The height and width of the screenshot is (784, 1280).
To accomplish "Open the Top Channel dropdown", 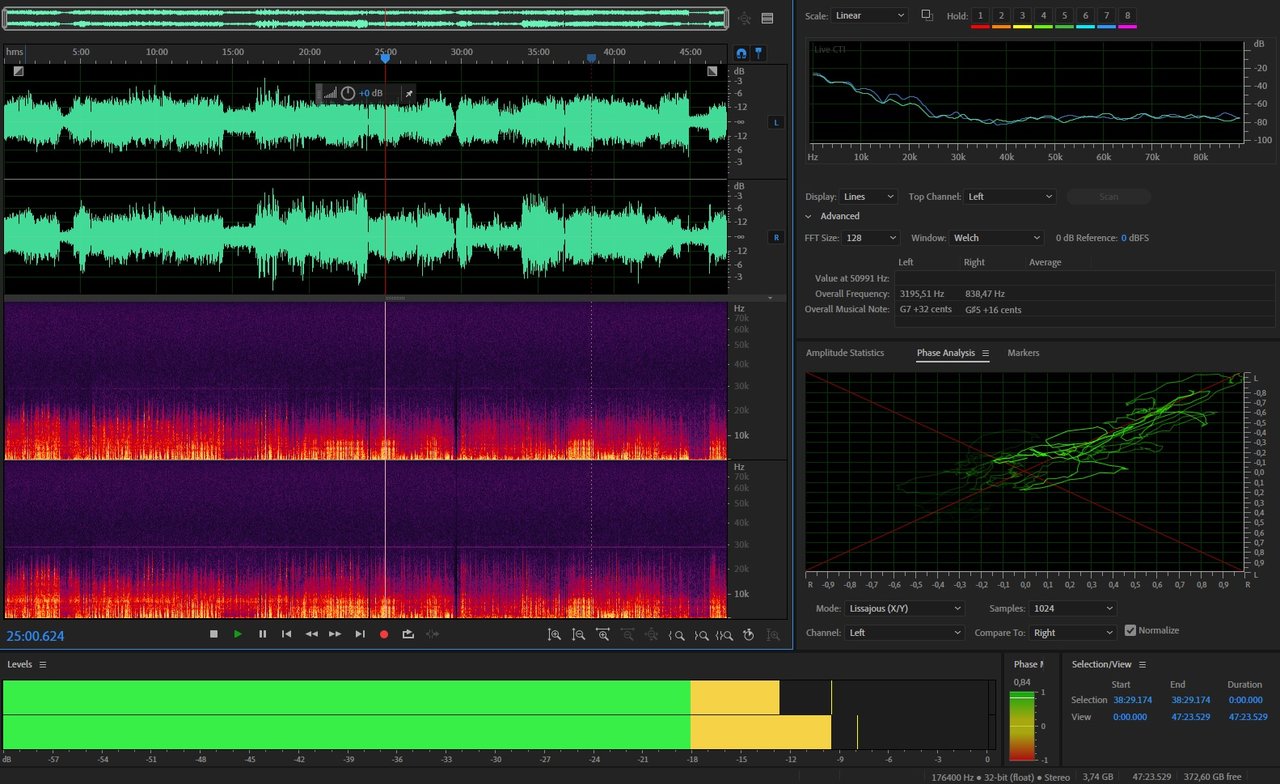I will (1010, 197).
